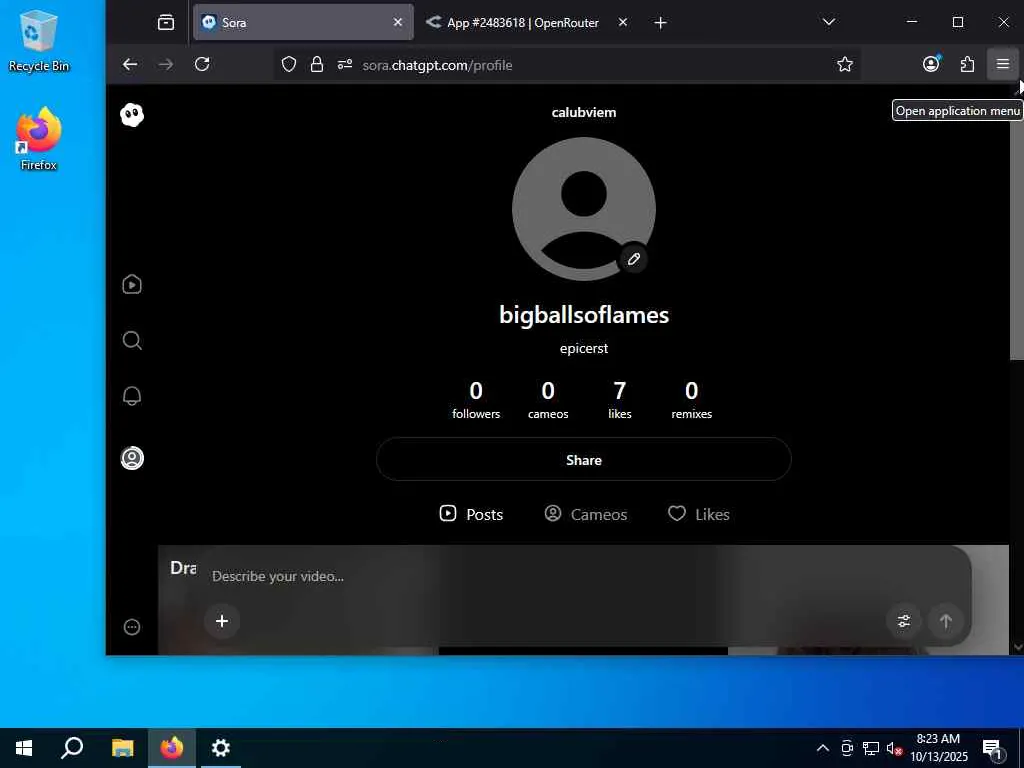Open a new browser tab
This screenshot has height=768, width=1024.
pos(660,23)
